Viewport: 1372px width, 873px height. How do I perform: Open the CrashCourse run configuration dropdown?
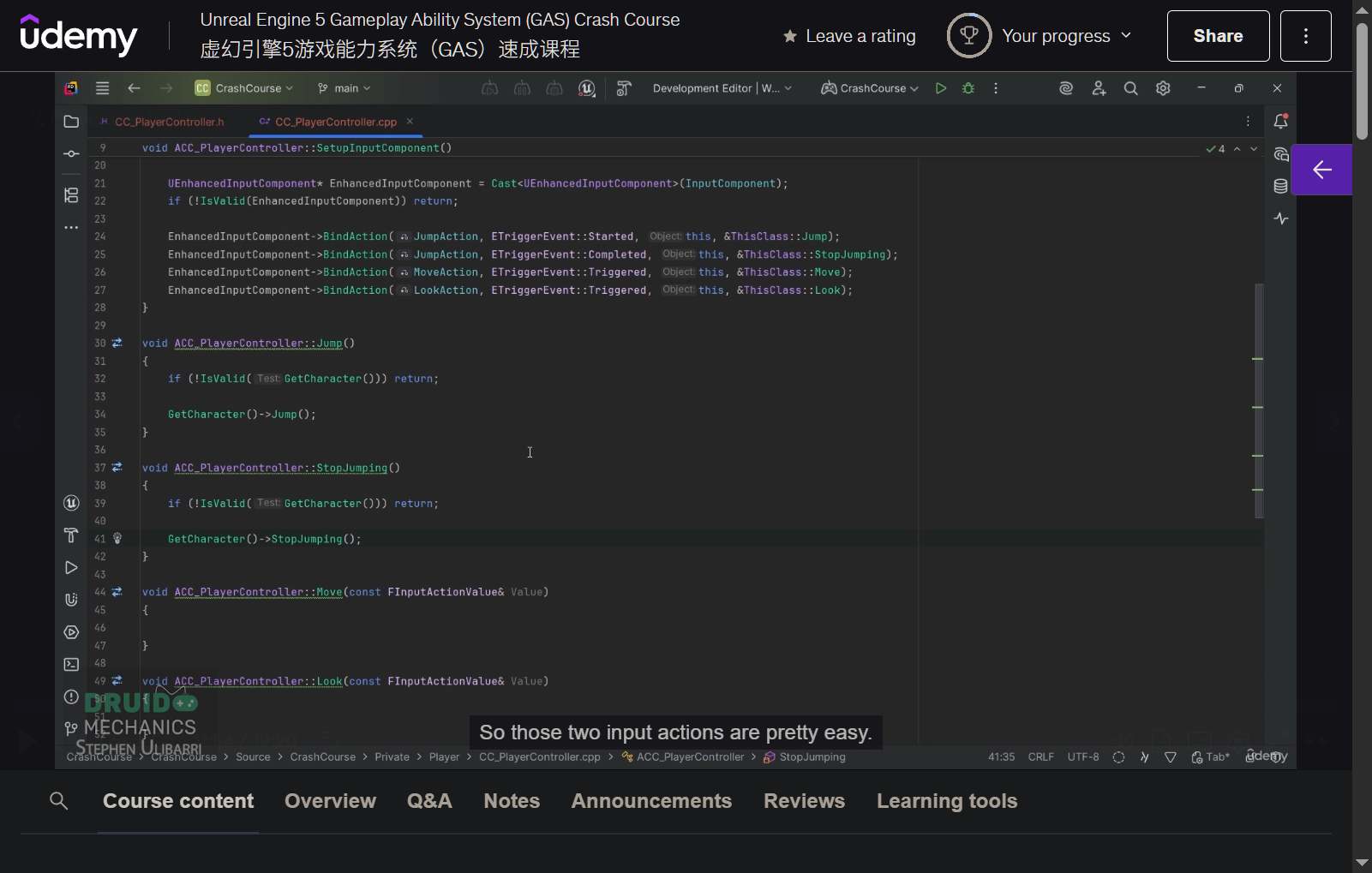[869, 88]
